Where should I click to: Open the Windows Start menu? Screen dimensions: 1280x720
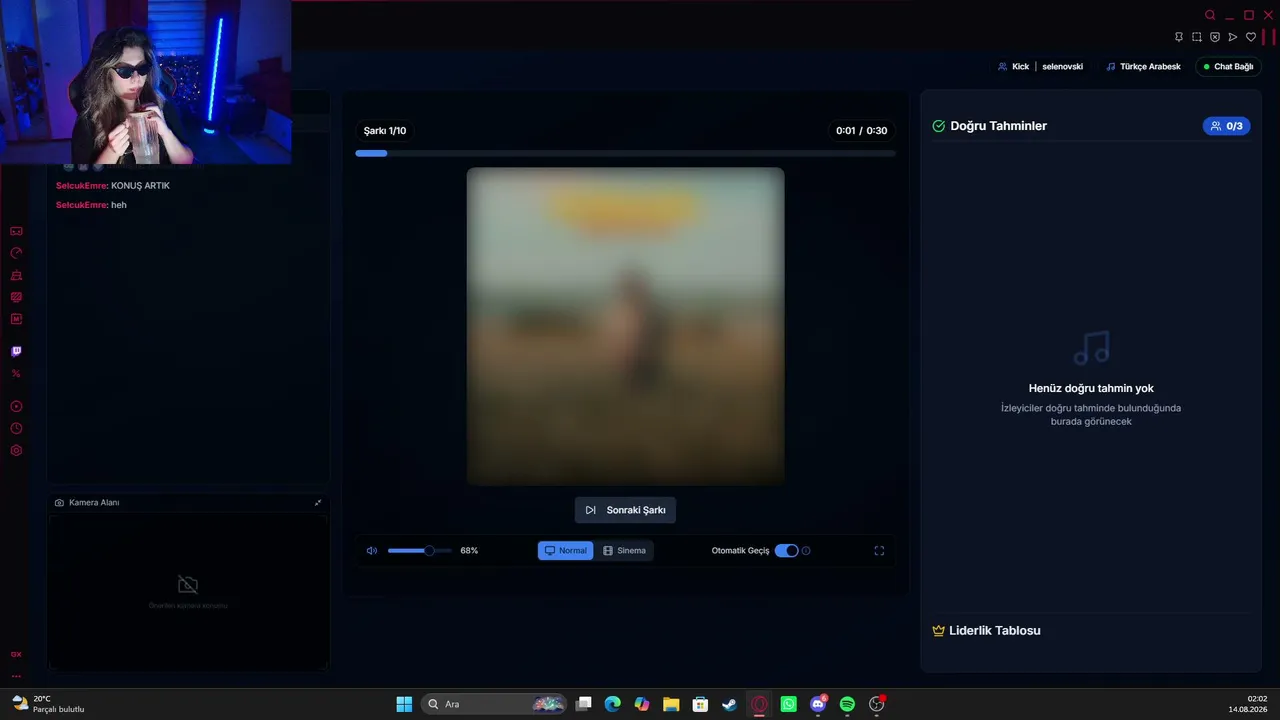(x=404, y=704)
